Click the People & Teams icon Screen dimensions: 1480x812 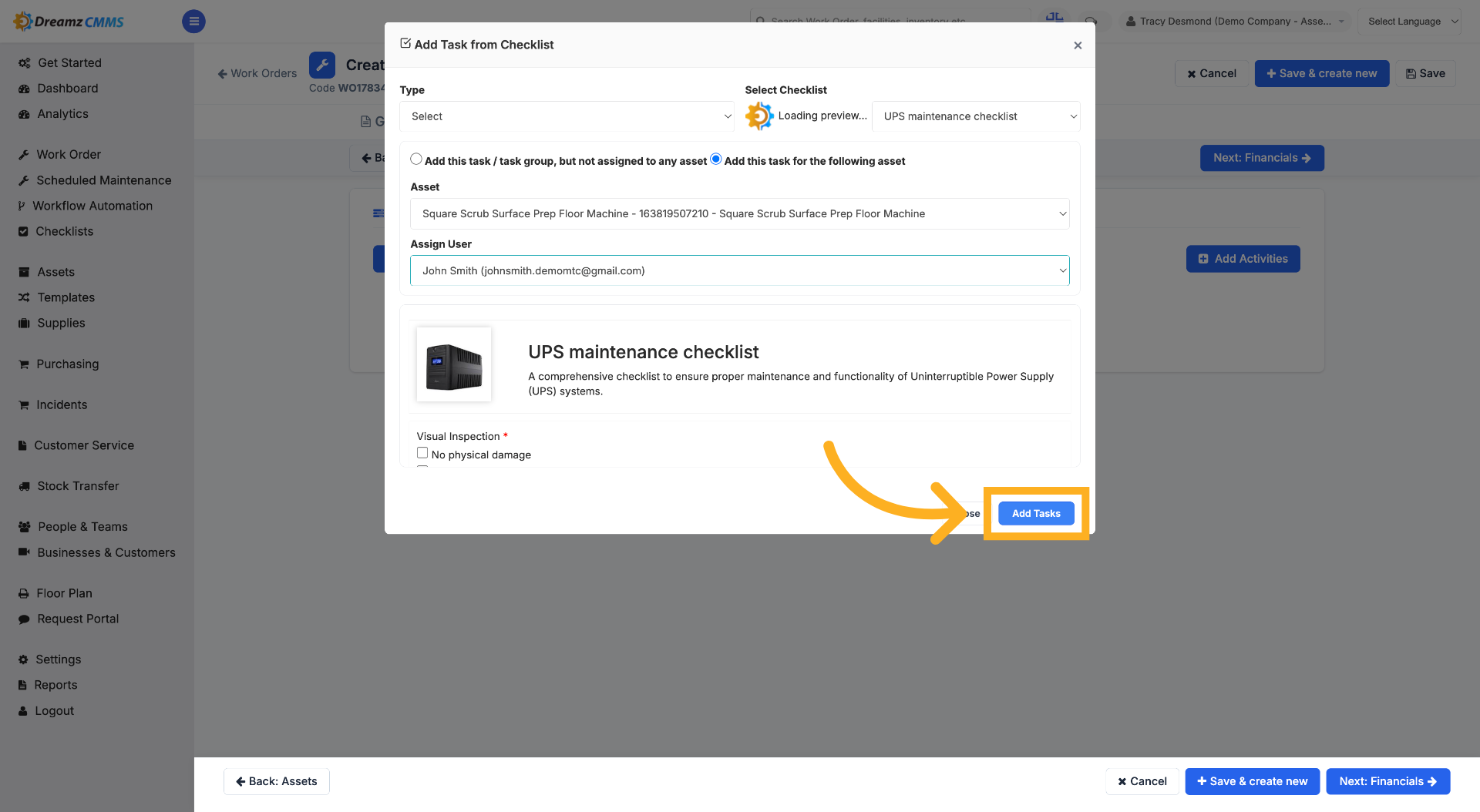point(24,528)
